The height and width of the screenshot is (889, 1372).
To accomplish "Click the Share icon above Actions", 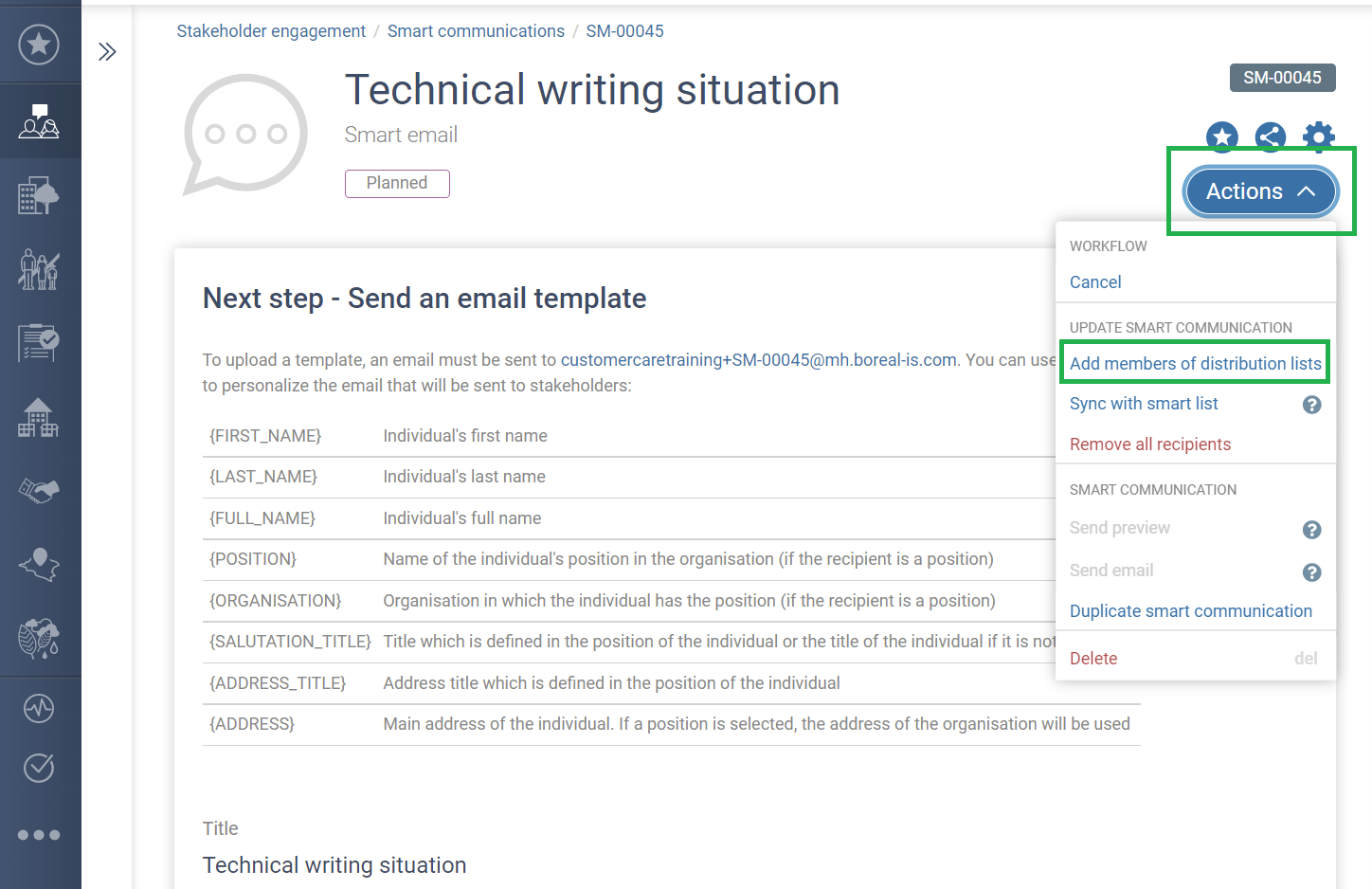I will tap(1270, 137).
